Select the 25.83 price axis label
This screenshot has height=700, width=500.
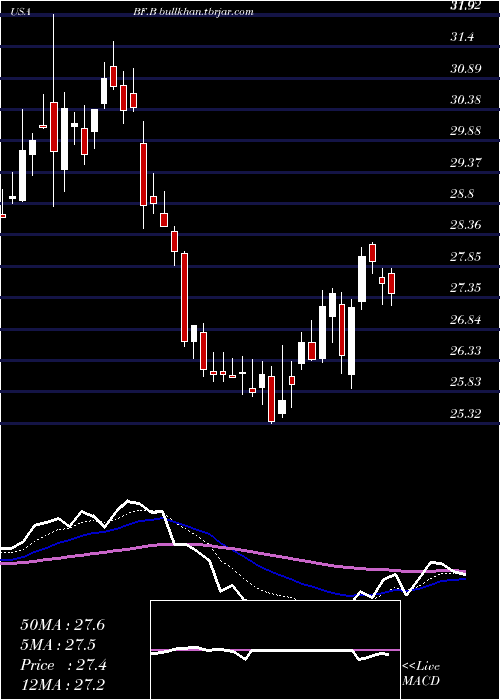467,383
